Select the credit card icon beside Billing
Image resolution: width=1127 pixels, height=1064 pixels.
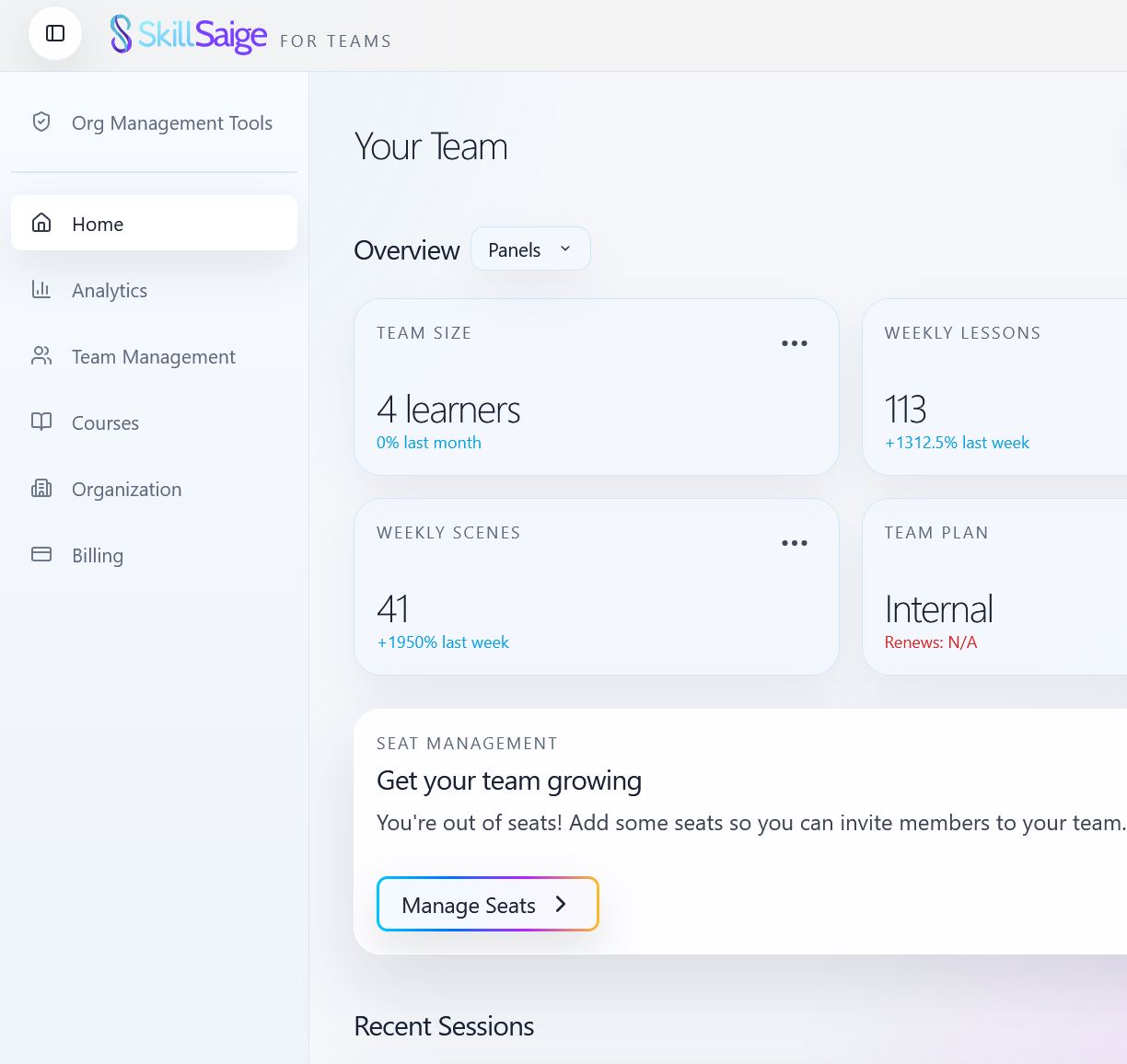[x=41, y=553]
